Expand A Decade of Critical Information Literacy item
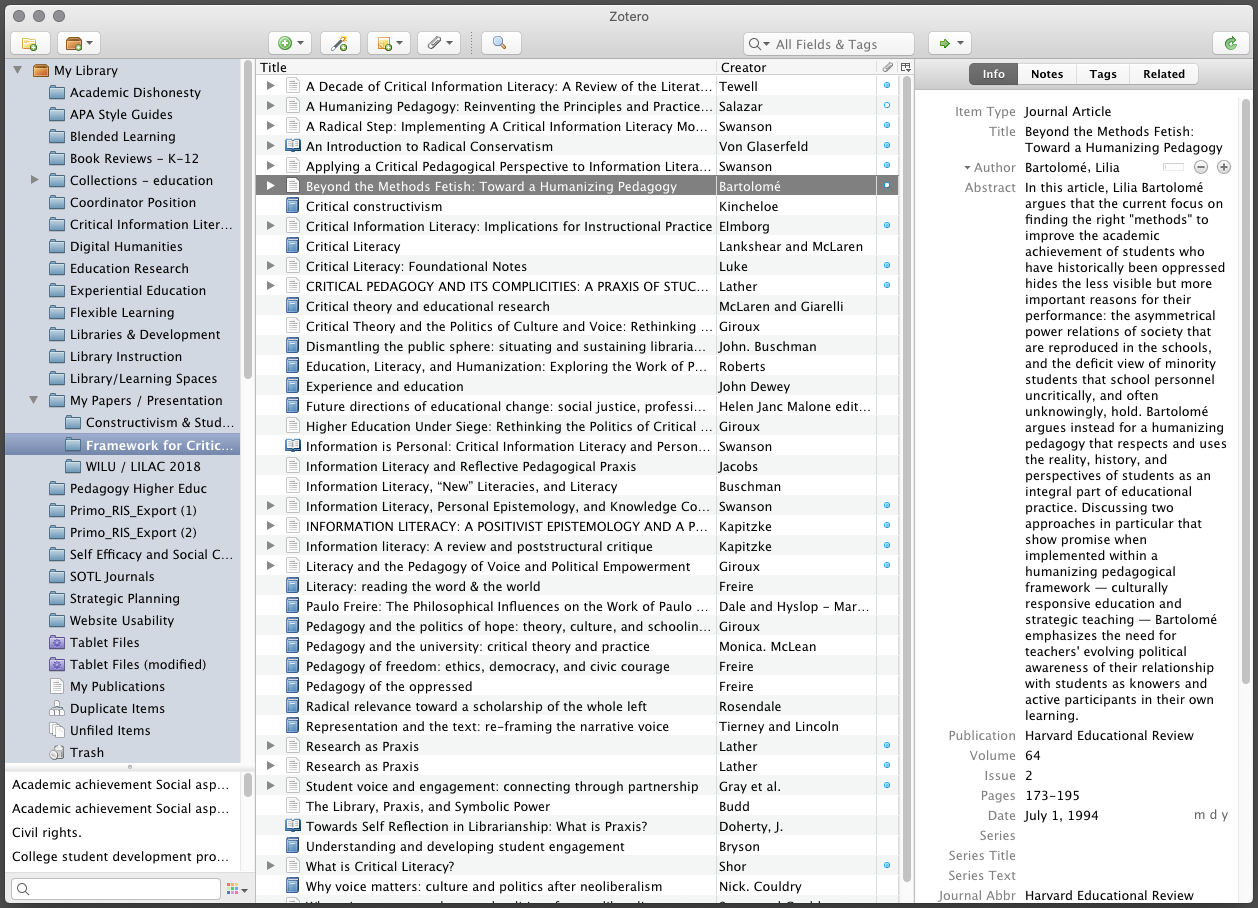The width and height of the screenshot is (1258, 908). pos(270,86)
